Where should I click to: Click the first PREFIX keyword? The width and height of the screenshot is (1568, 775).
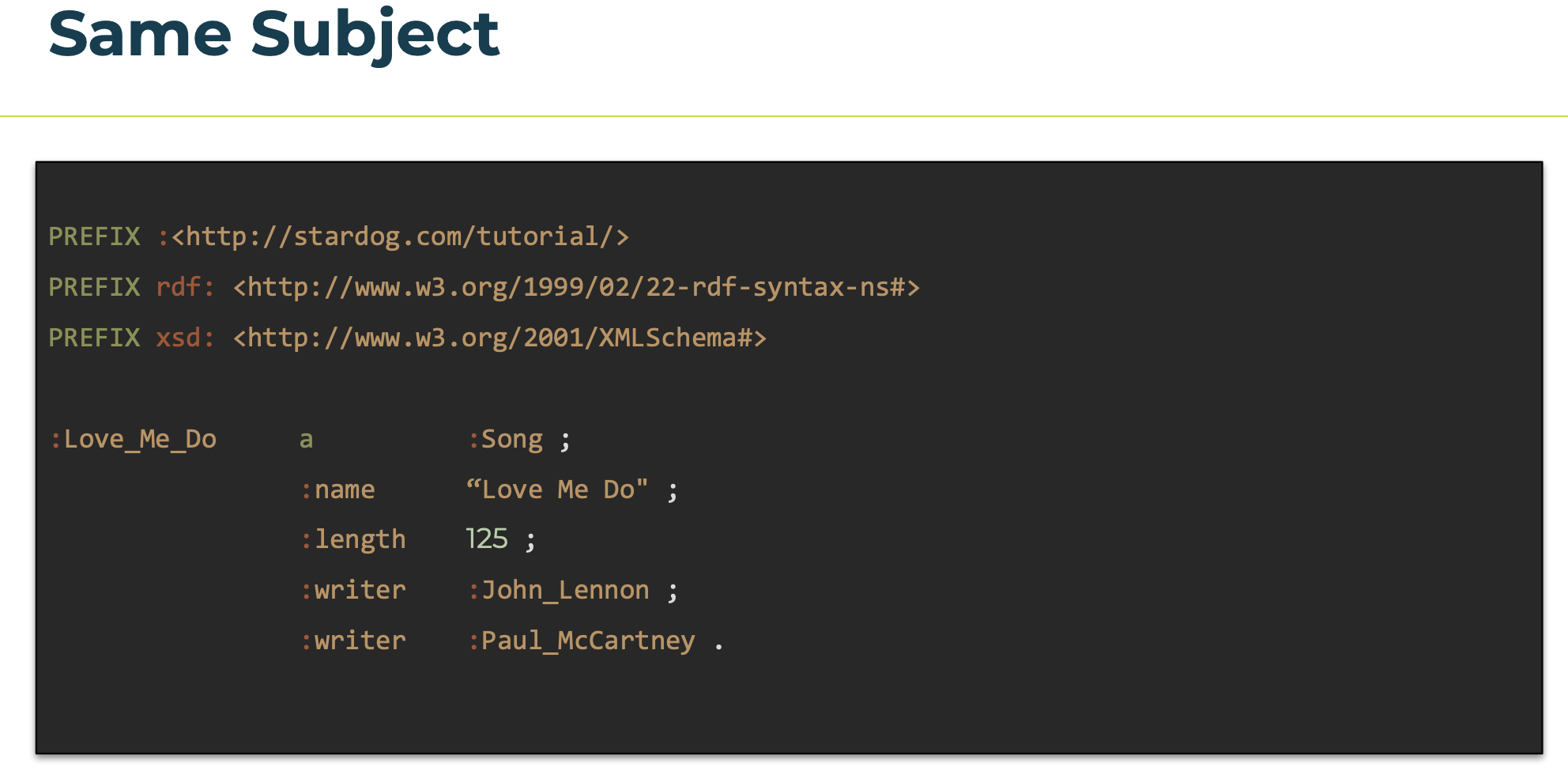coord(94,236)
